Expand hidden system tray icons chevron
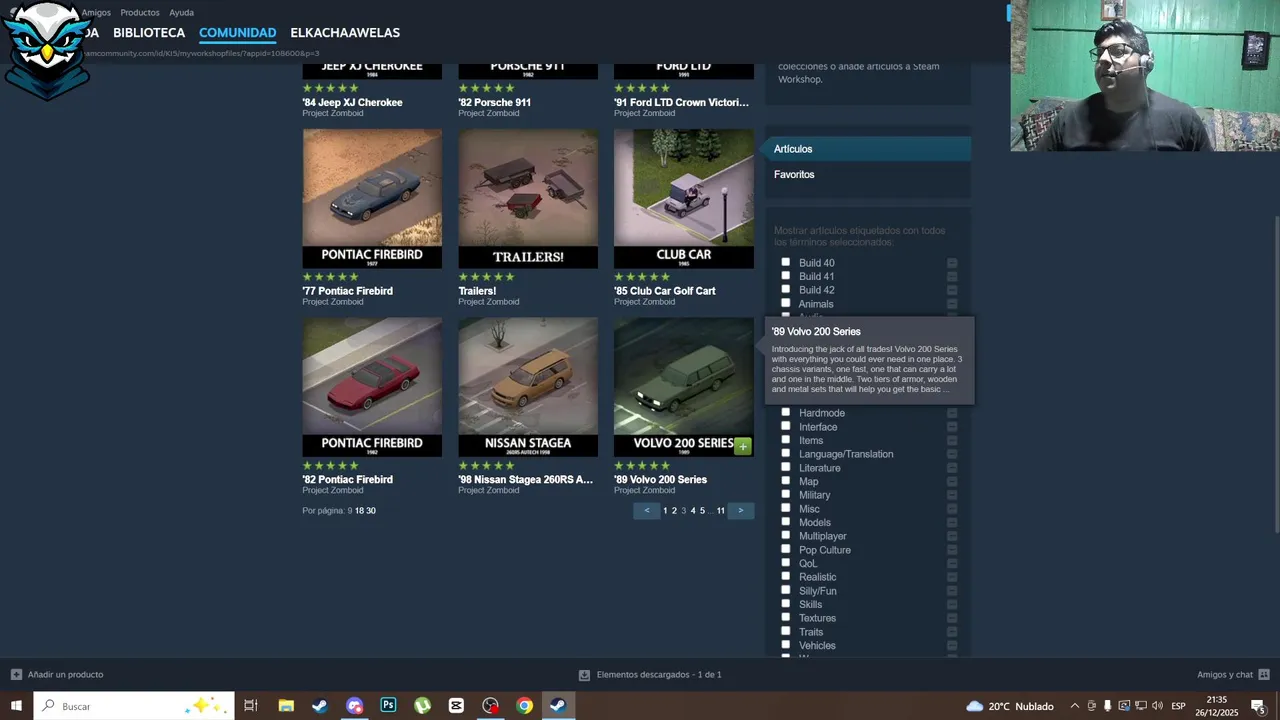The height and width of the screenshot is (720, 1280). tap(1075, 706)
